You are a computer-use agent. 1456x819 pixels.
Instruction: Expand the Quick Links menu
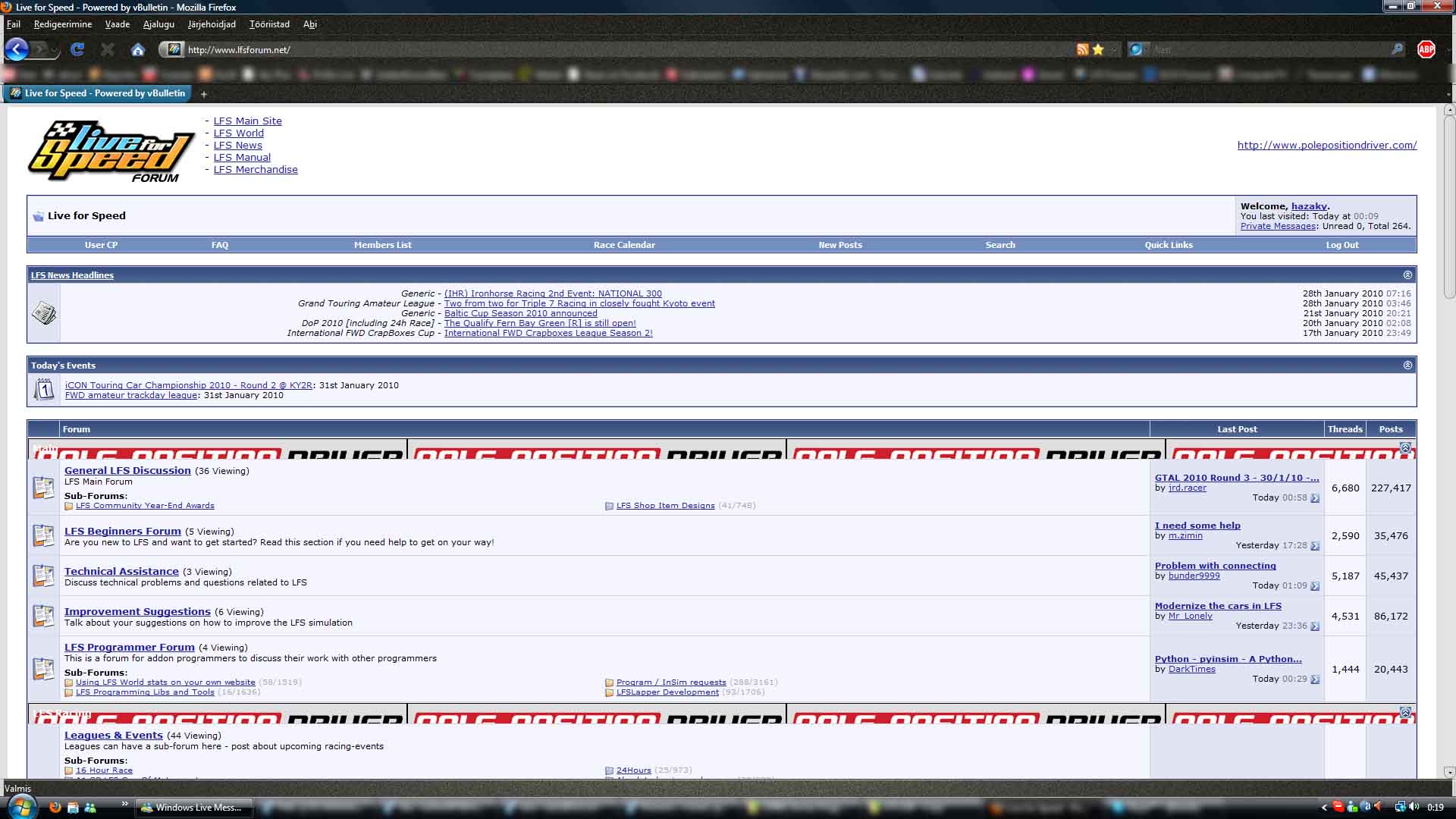coord(1168,245)
